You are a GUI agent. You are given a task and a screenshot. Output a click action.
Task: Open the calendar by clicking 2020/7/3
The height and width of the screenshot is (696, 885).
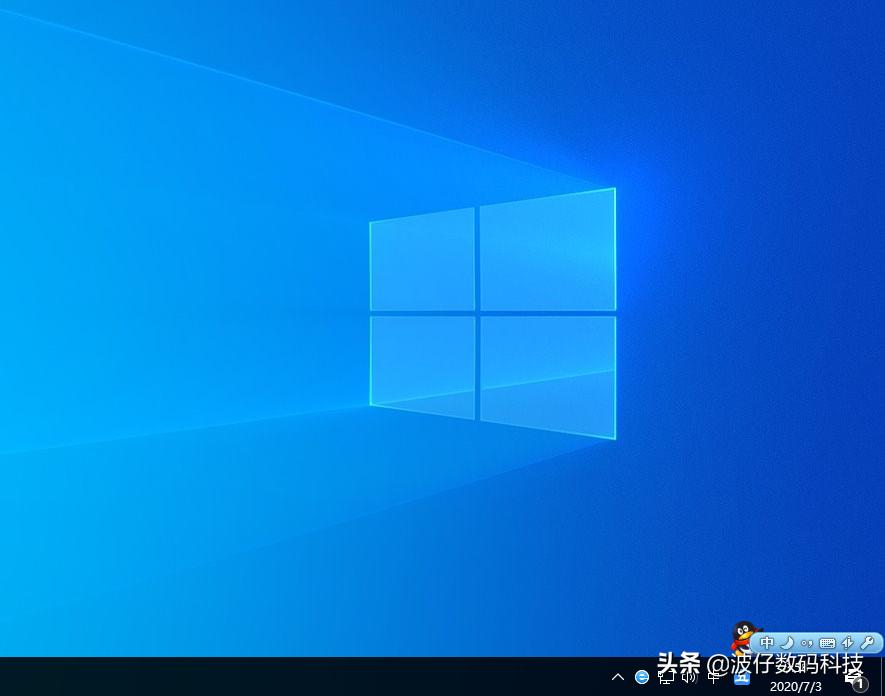point(795,687)
